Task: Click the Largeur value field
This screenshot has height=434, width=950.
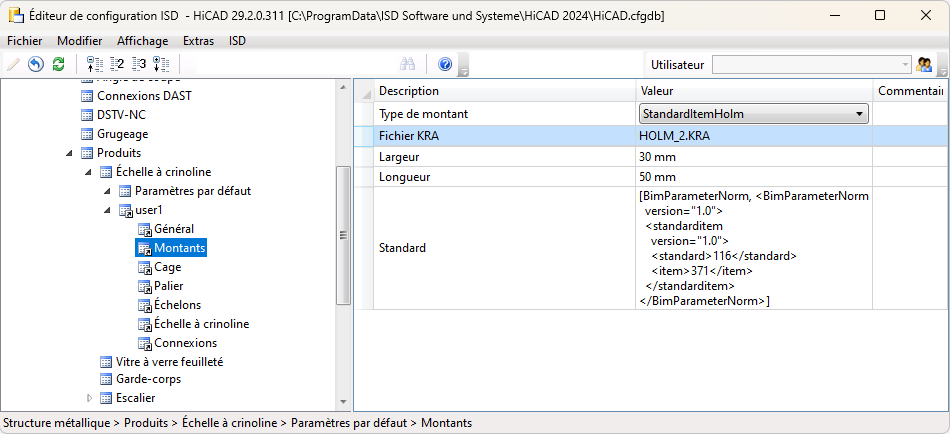Action: [754, 157]
